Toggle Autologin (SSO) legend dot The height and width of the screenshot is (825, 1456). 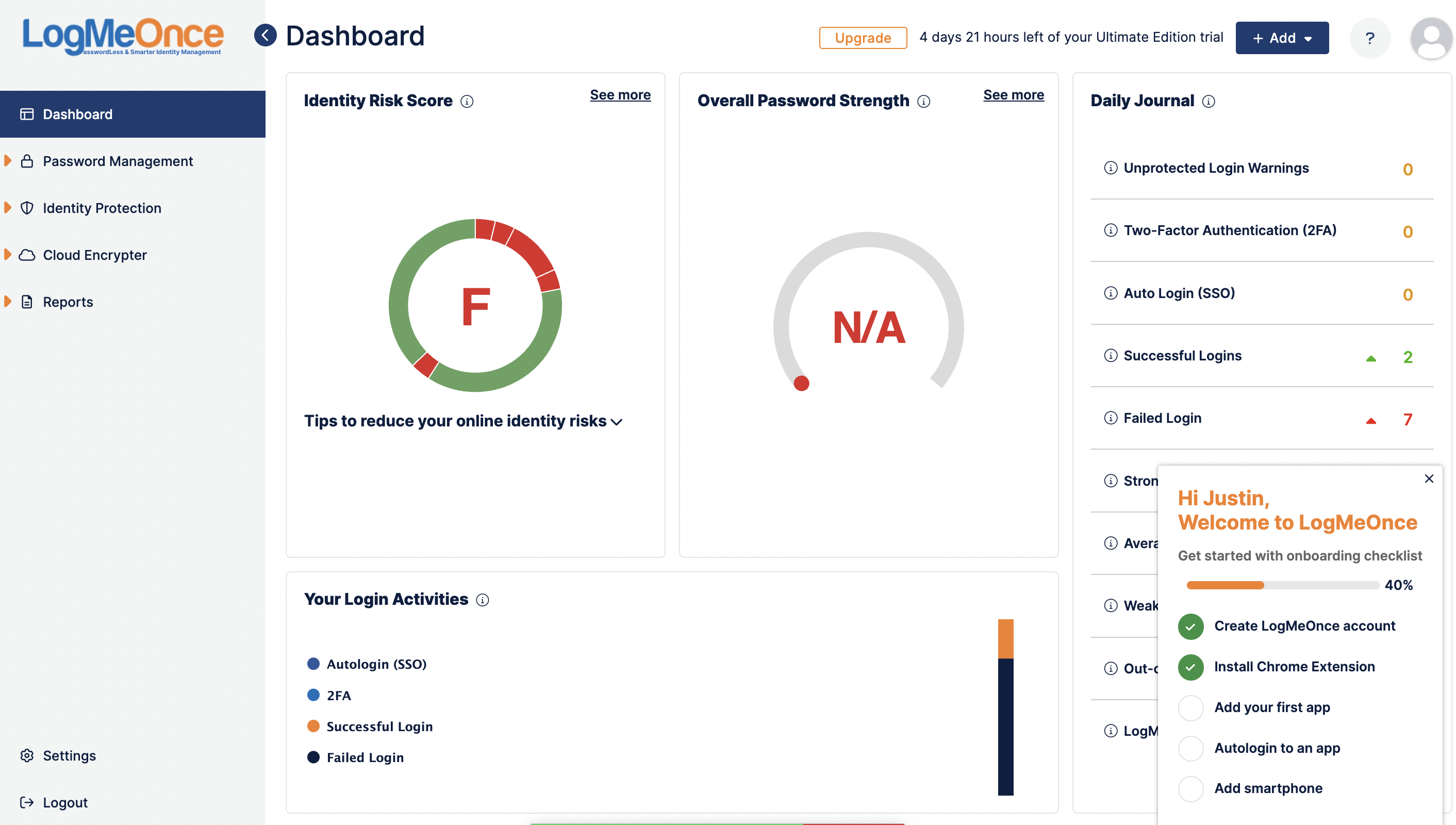pos(313,664)
